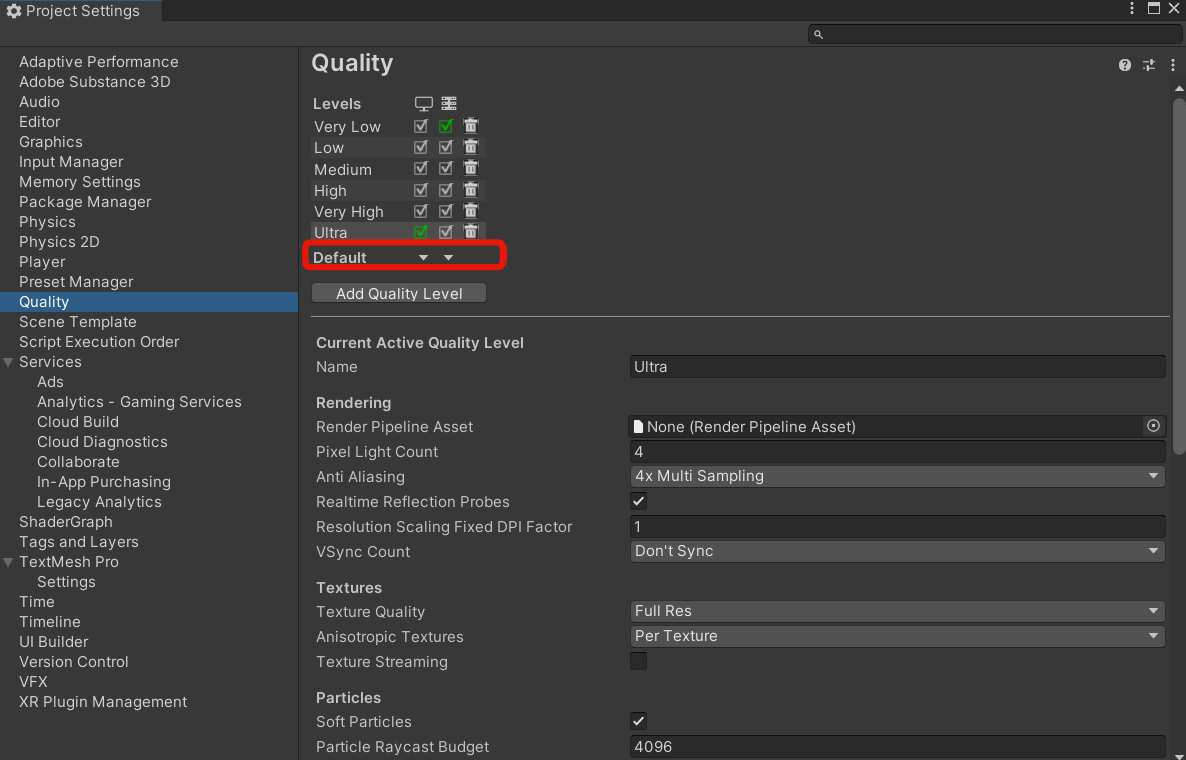The width and height of the screenshot is (1186, 760).
Task: Click the Add Quality Level button
Action: (x=399, y=293)
